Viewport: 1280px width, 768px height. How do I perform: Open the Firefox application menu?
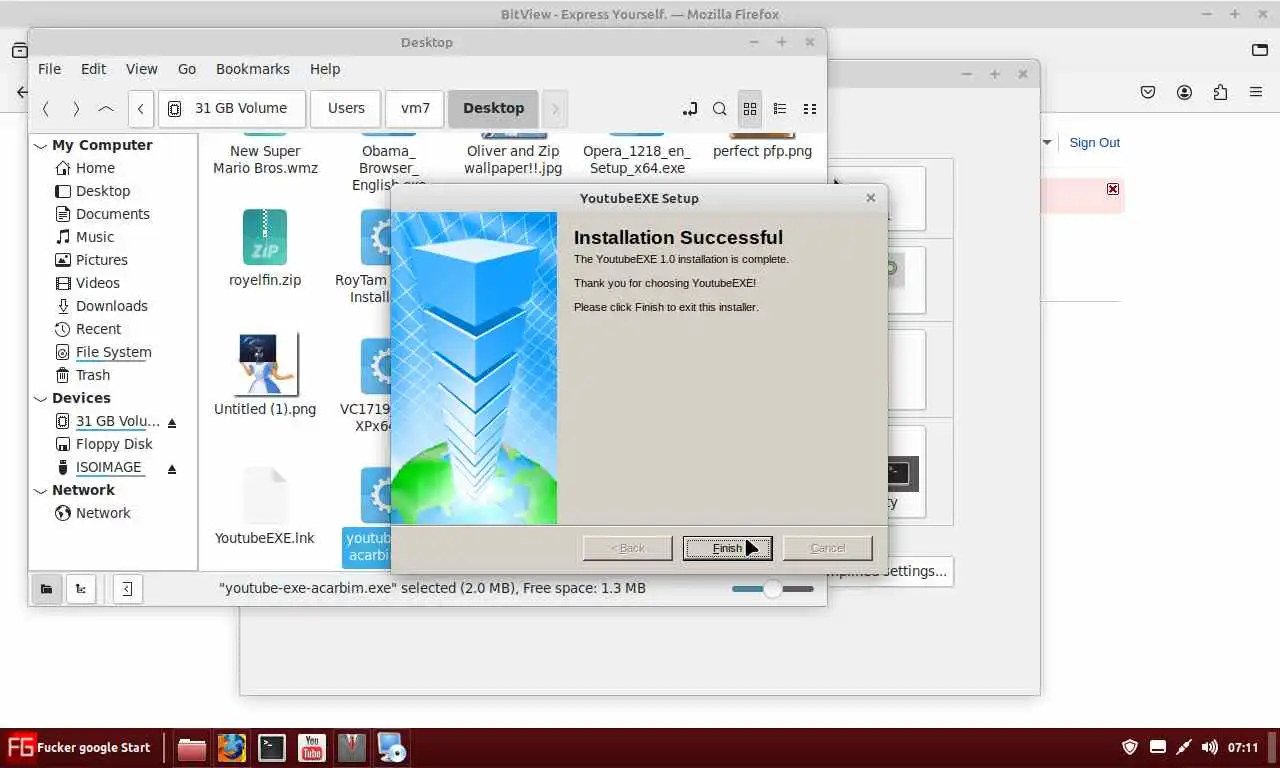click(x=1256, y=92)
